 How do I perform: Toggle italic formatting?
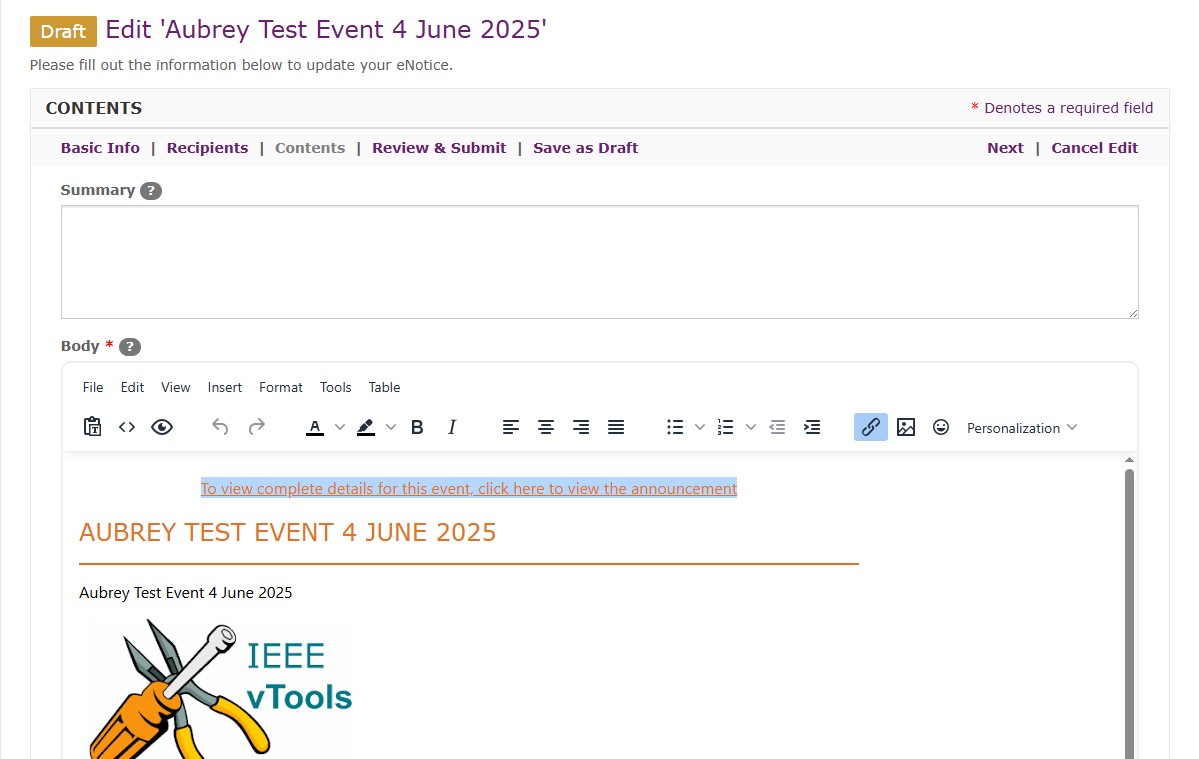pyautogui.click(x=452, y=427)
